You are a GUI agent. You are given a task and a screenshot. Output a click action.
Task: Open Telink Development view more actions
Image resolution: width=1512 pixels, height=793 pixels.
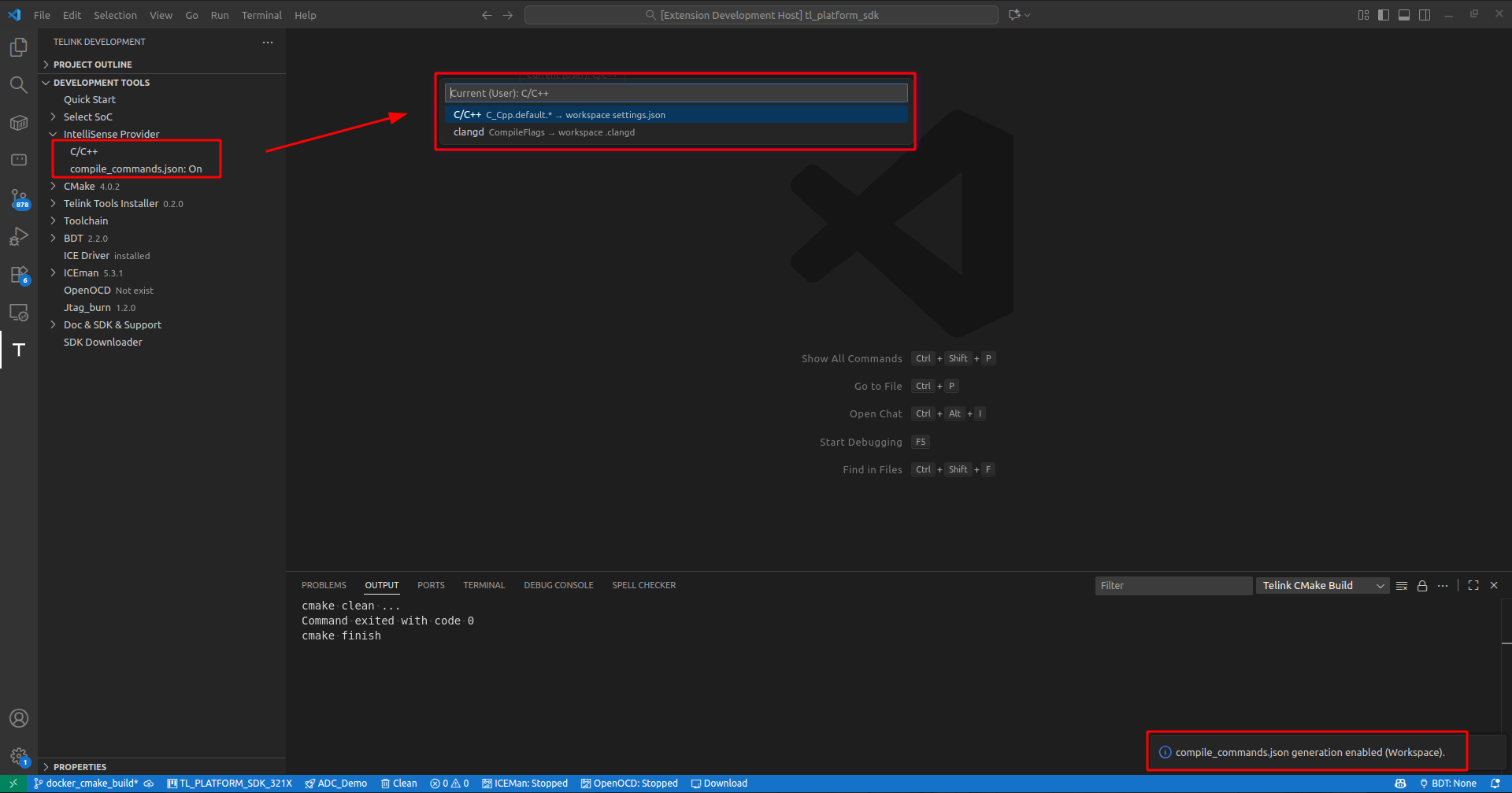pos(268,42)
